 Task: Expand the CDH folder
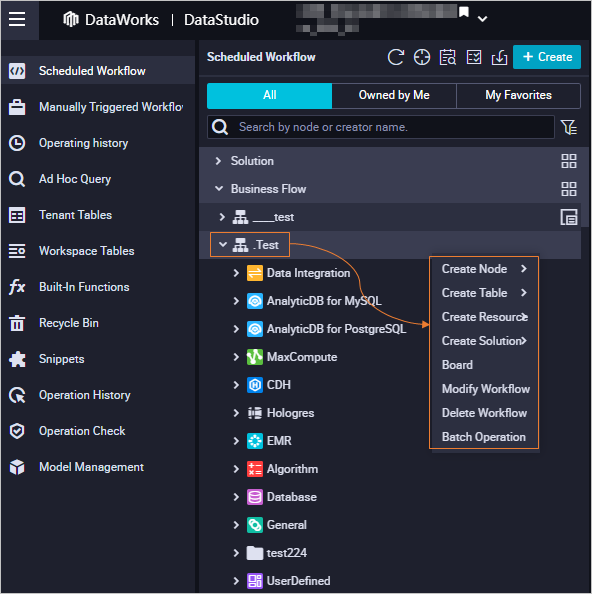tap(236, 385)
